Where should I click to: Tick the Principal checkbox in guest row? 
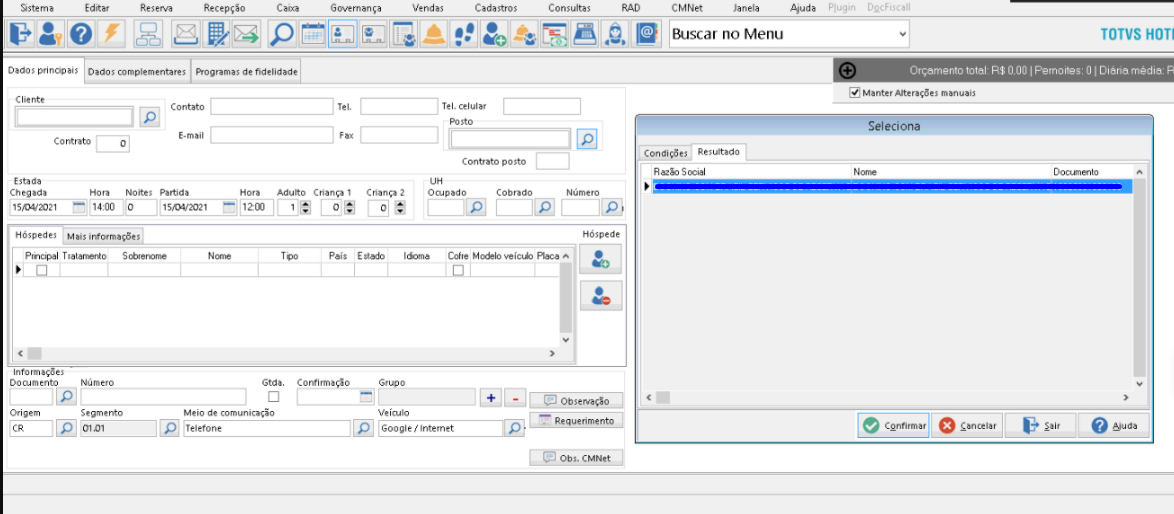42,270
